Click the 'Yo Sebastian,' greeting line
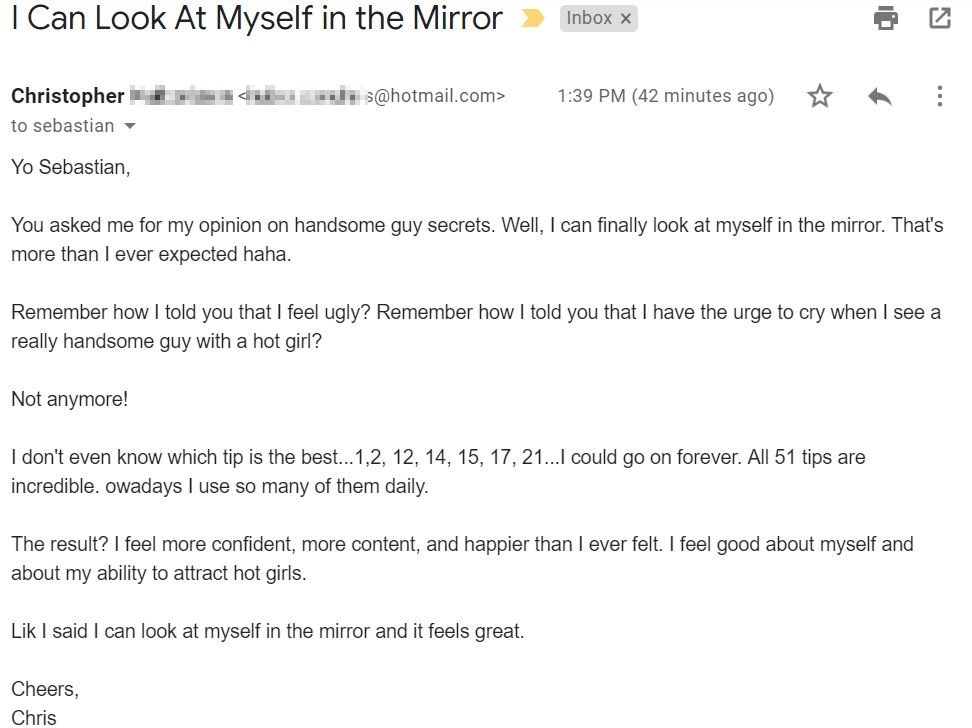The width and height of the screenshot is (972, 728). point(71,167)
